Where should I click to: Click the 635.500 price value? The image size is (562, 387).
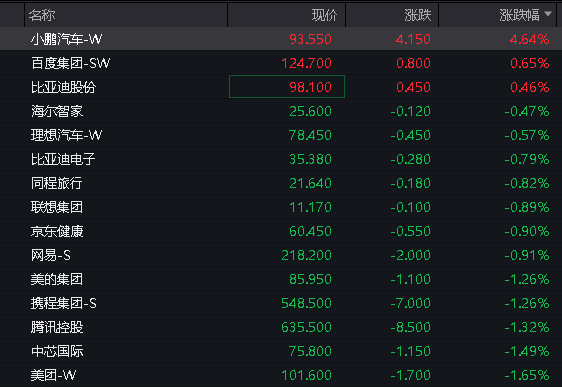tap(306, 327)
